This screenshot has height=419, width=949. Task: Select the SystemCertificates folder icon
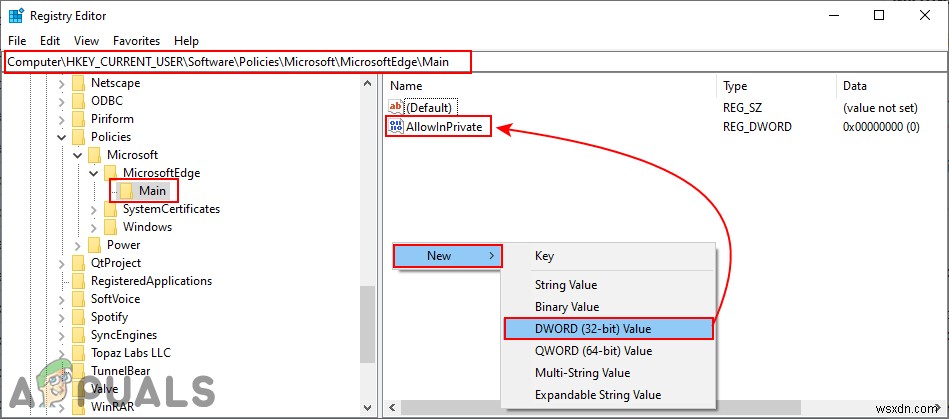(111, 209)
